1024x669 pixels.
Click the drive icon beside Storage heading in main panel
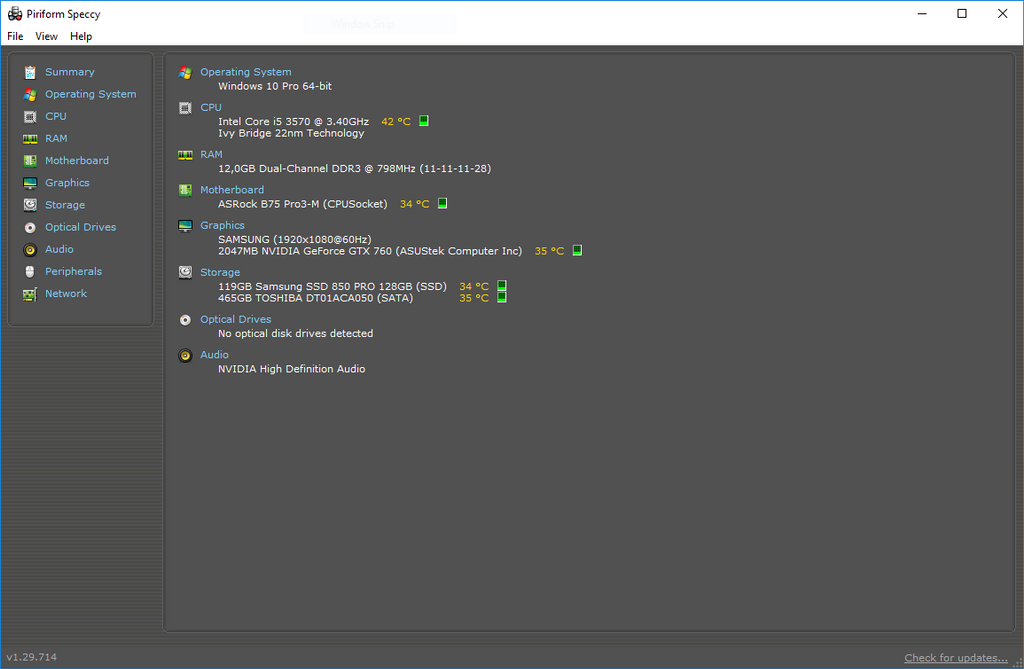point(185,272)
